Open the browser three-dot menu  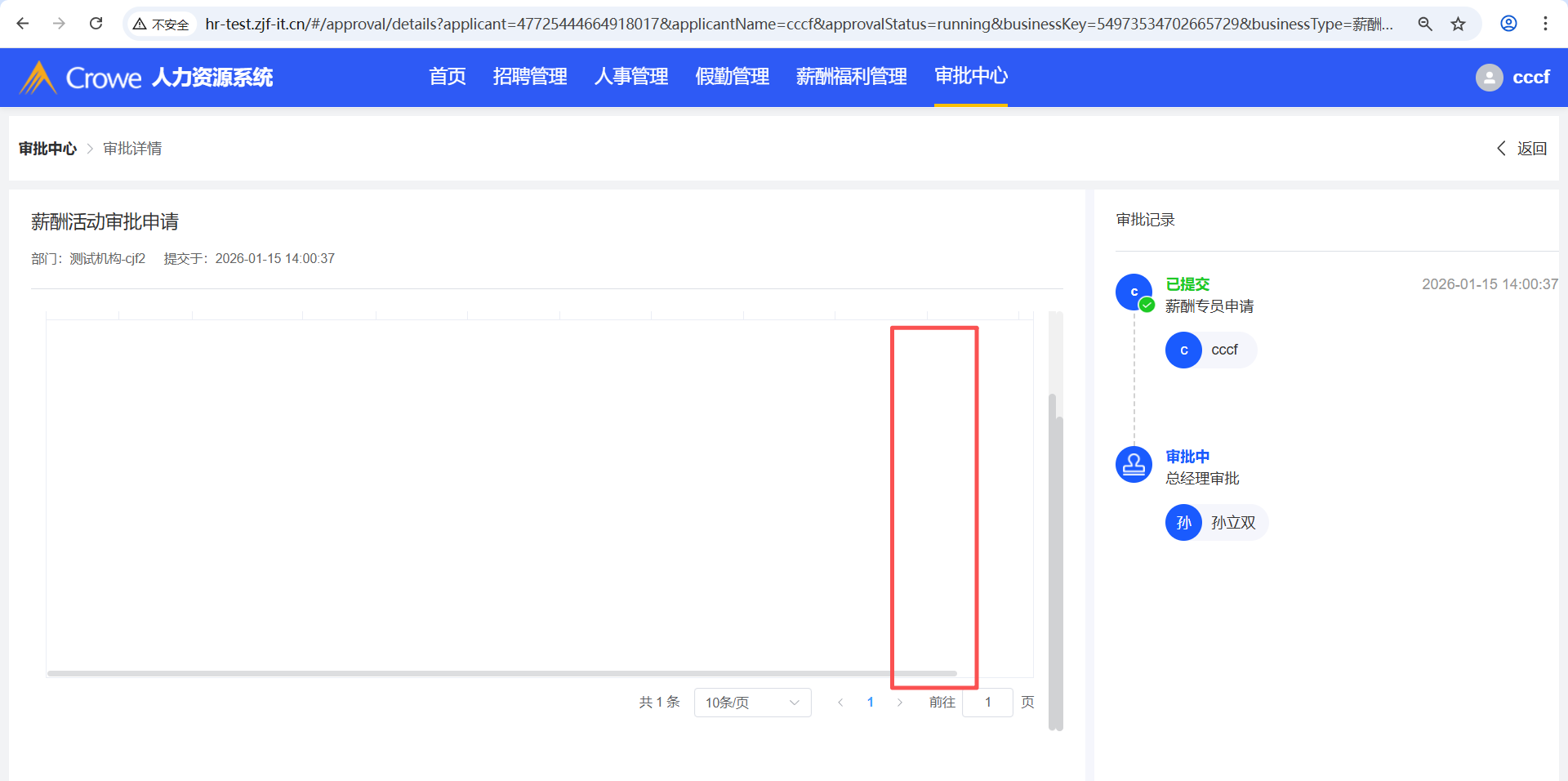coord(1545,24)
